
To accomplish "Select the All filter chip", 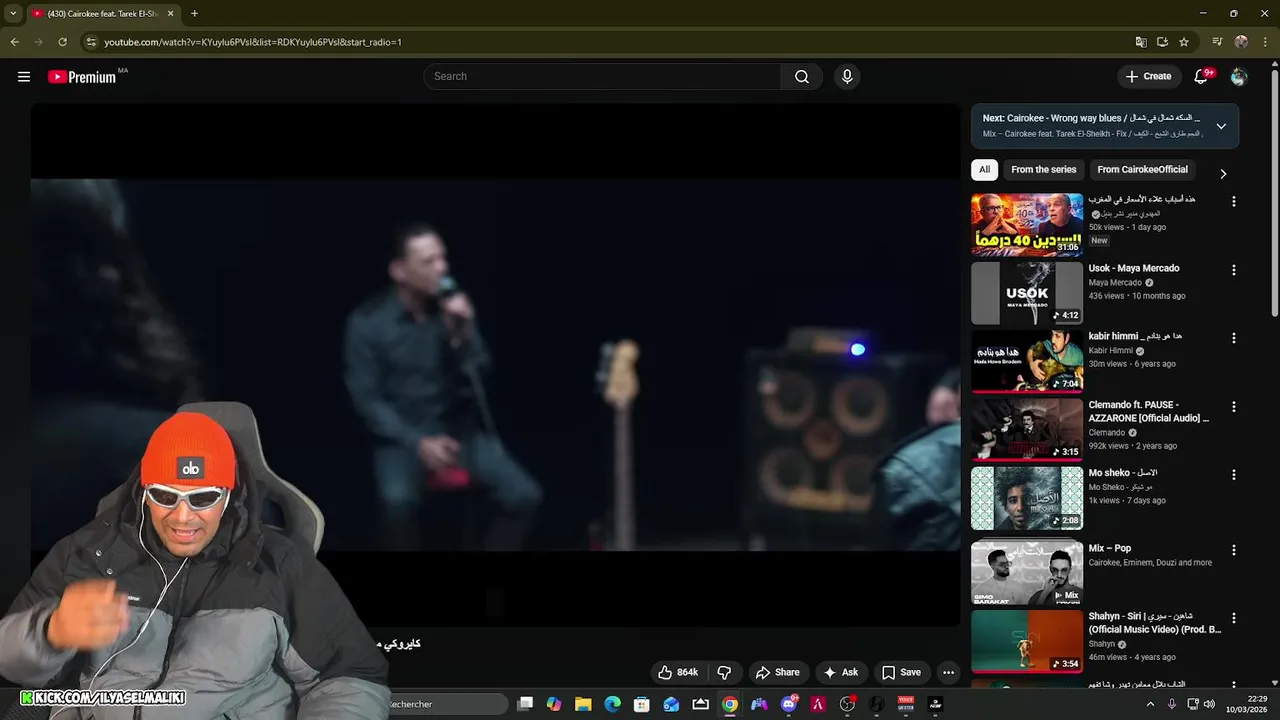I will point(984,170).
